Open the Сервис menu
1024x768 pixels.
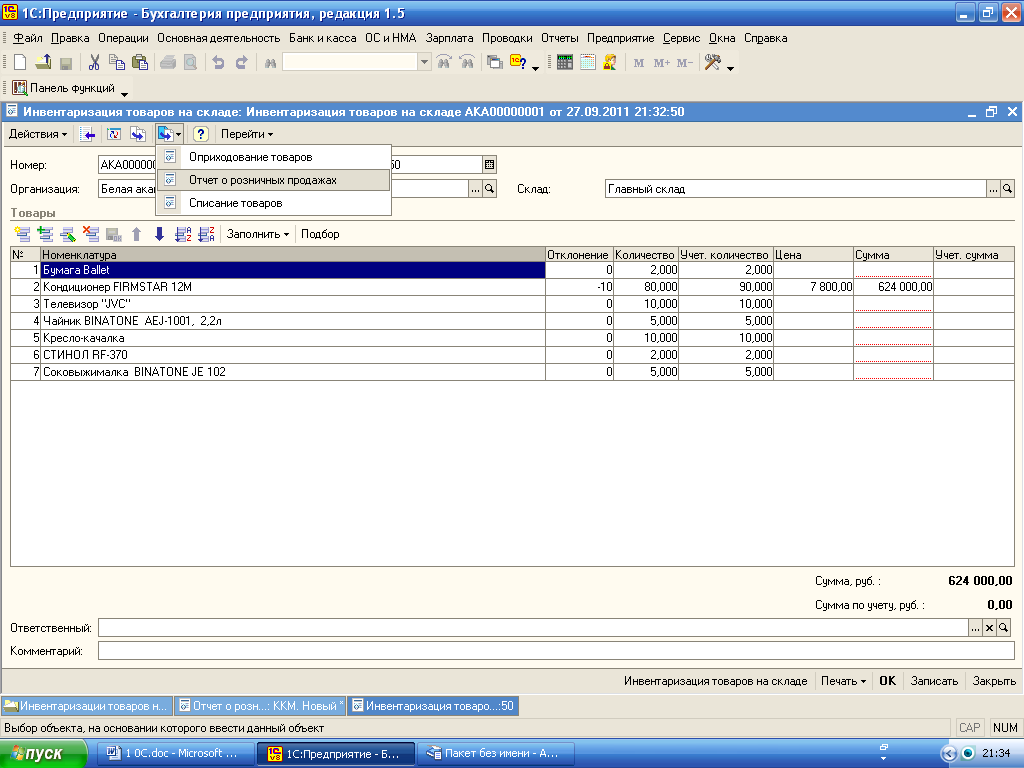[681, 38]
